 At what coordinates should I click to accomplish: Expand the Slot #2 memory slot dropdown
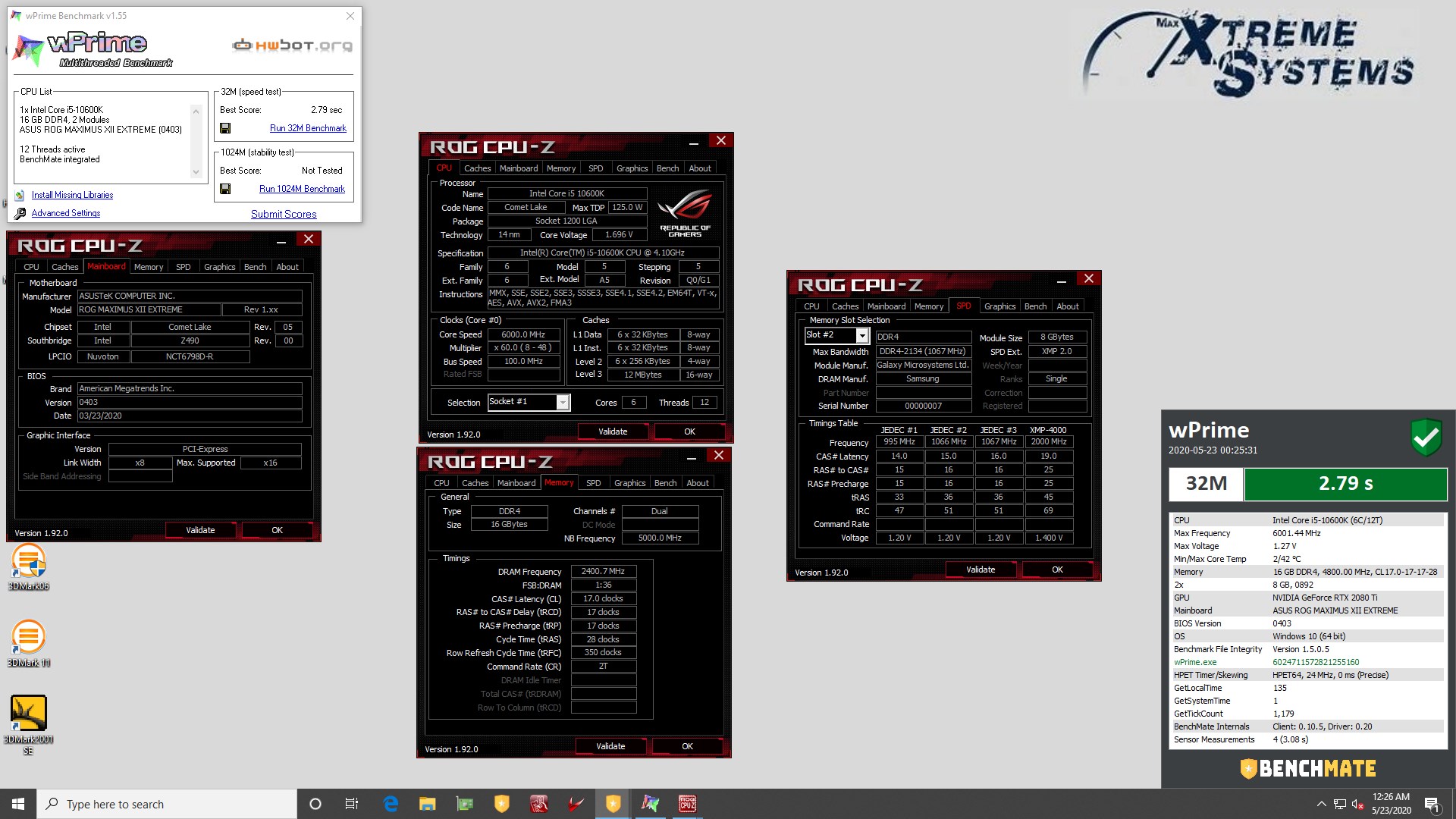coord(862,335)
